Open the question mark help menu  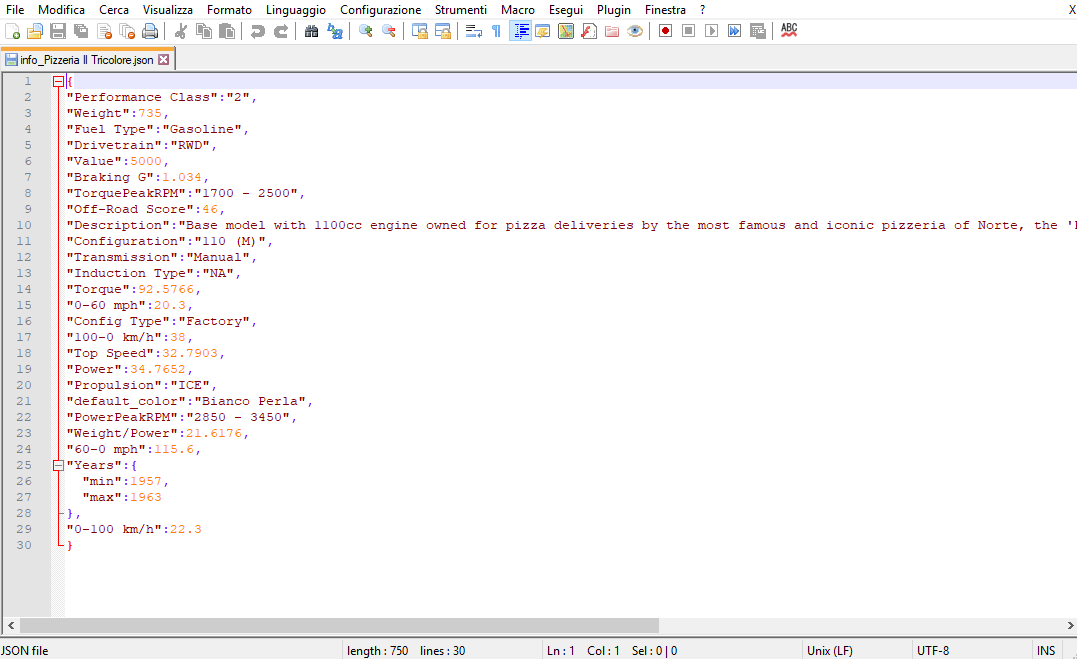[702, 10]
